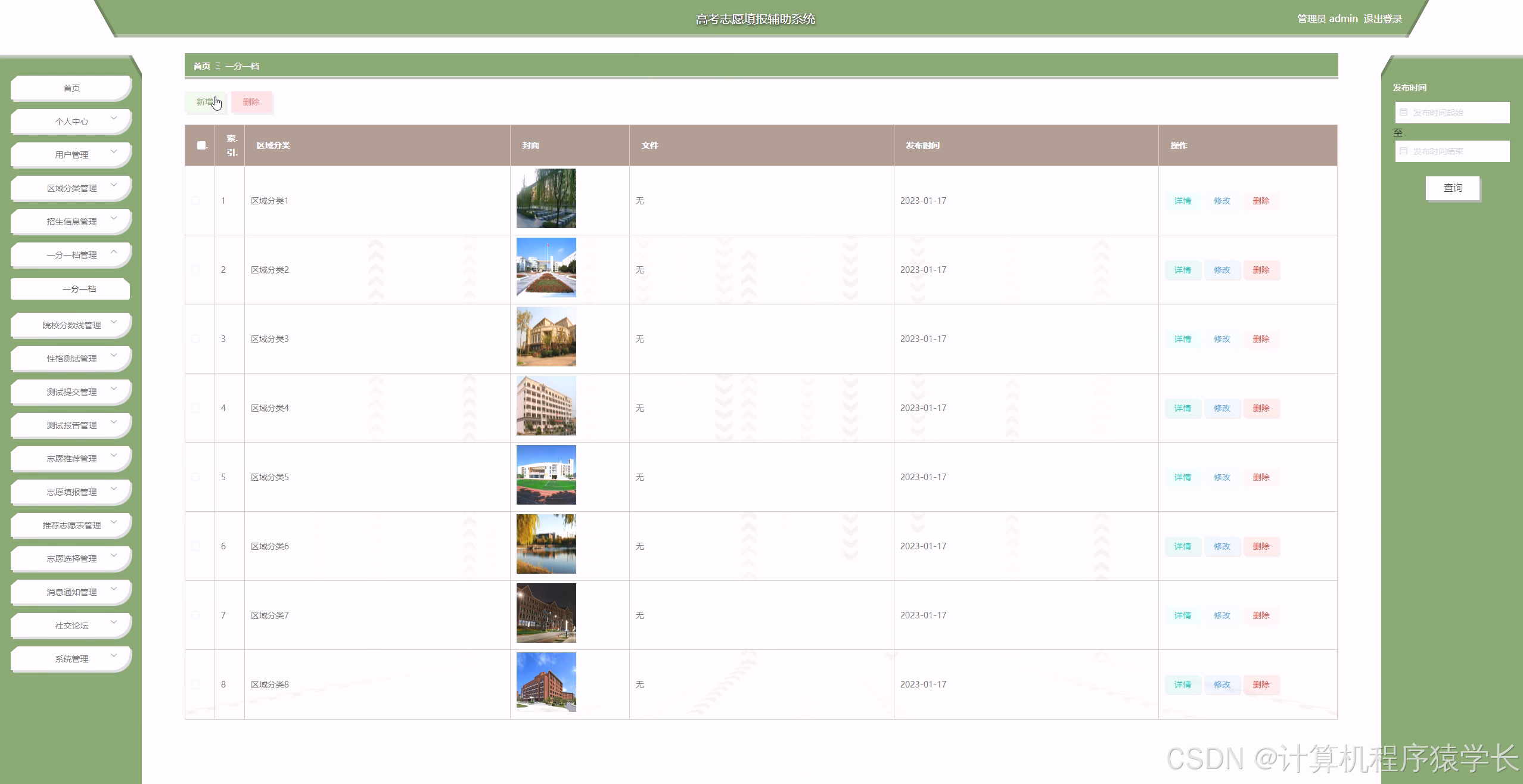Image resolution: width=1523 pixels, height=784 pixels.
Task: Click the calendar icon in start date field
Action: 1403,113
